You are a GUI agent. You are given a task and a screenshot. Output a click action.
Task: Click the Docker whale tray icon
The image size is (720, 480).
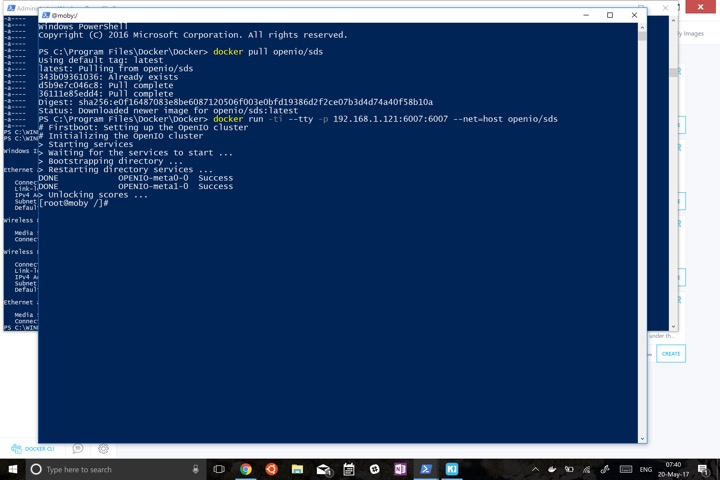[x=552, y=469]
